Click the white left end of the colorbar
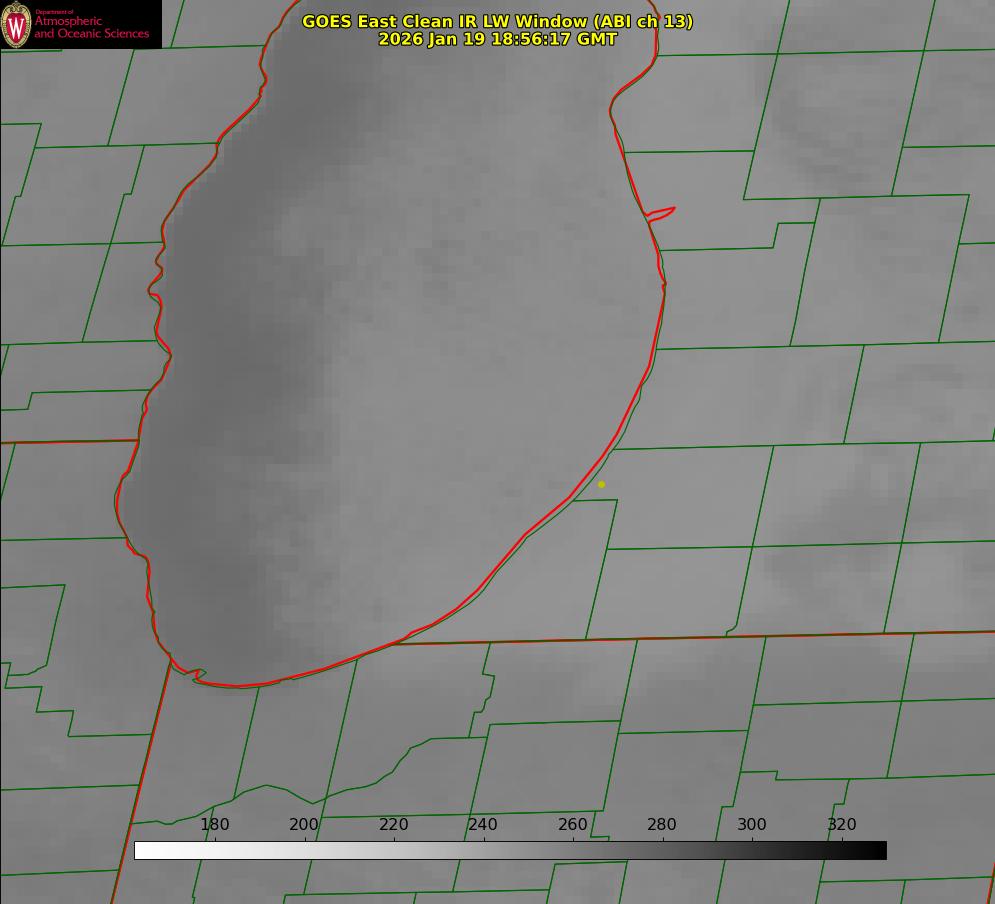This screenshot has height=904, width=995. tap(142, 850)
